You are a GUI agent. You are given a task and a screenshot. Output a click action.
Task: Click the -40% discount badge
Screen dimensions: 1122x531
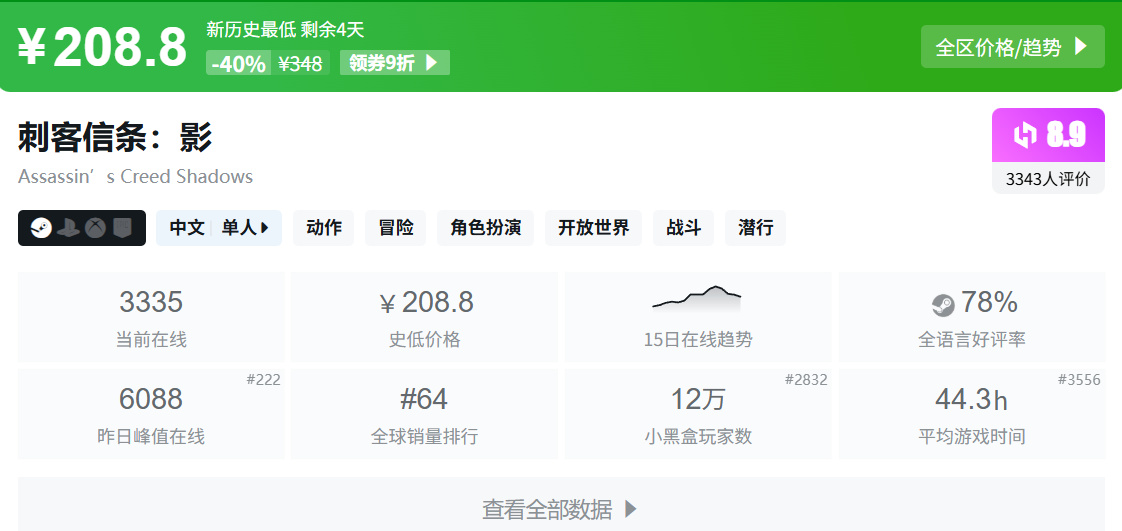click(238, 64)
